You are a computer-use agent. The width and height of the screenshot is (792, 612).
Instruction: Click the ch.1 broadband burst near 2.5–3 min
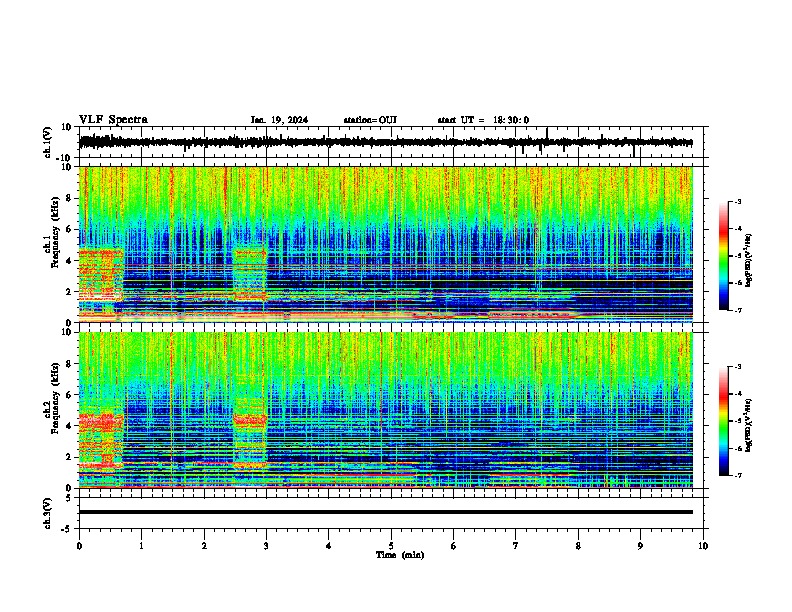pos(250,273)
